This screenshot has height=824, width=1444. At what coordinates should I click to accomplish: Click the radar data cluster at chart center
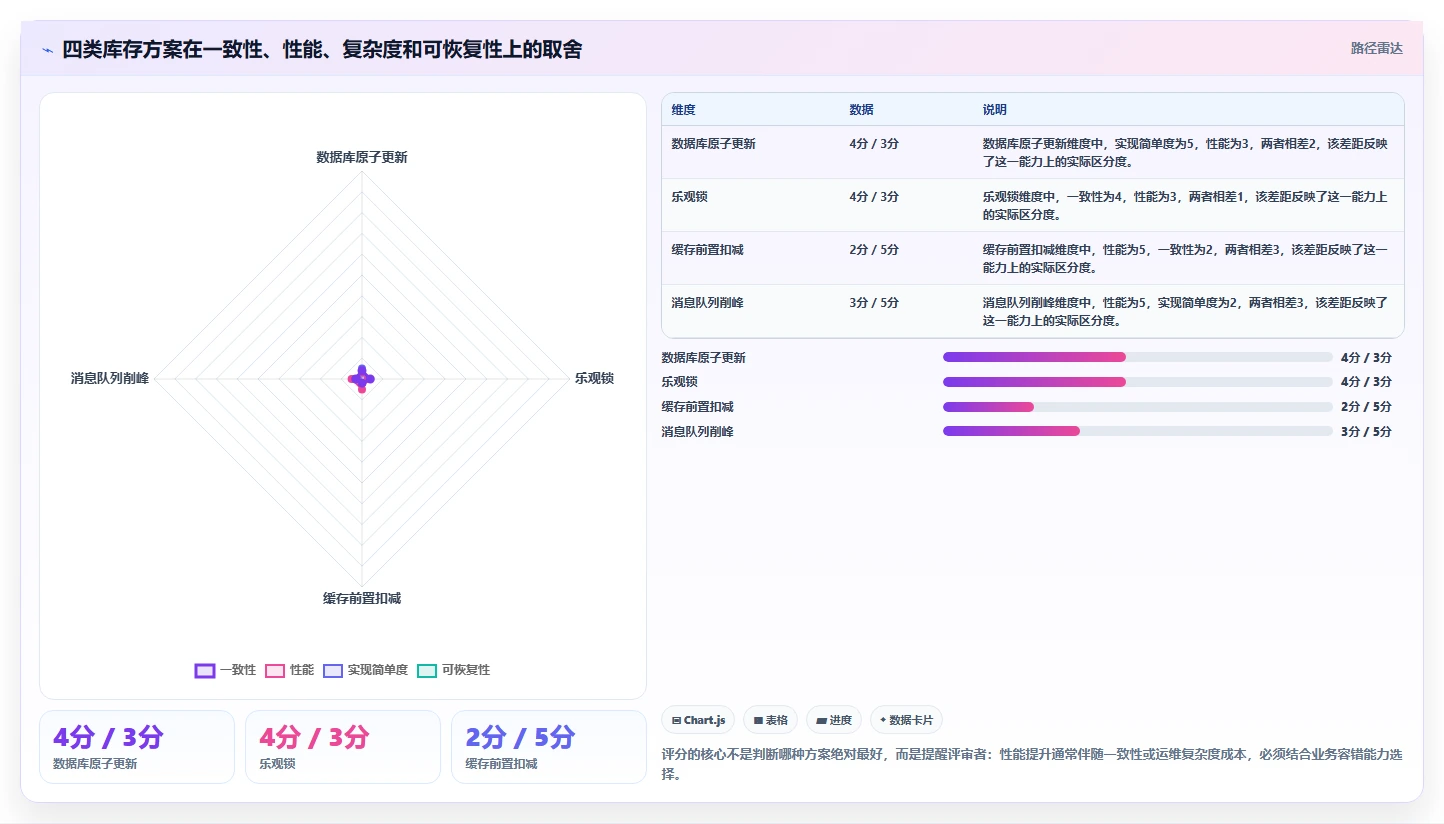[362, 378]
